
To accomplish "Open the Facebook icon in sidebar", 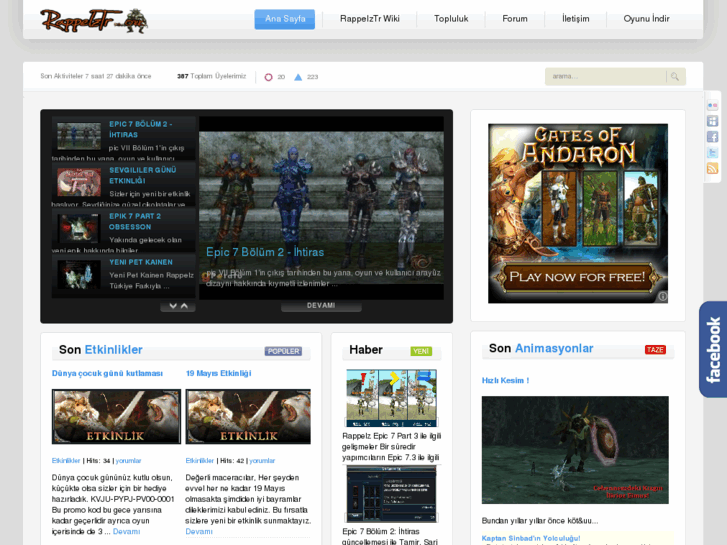I will [713, 137].
